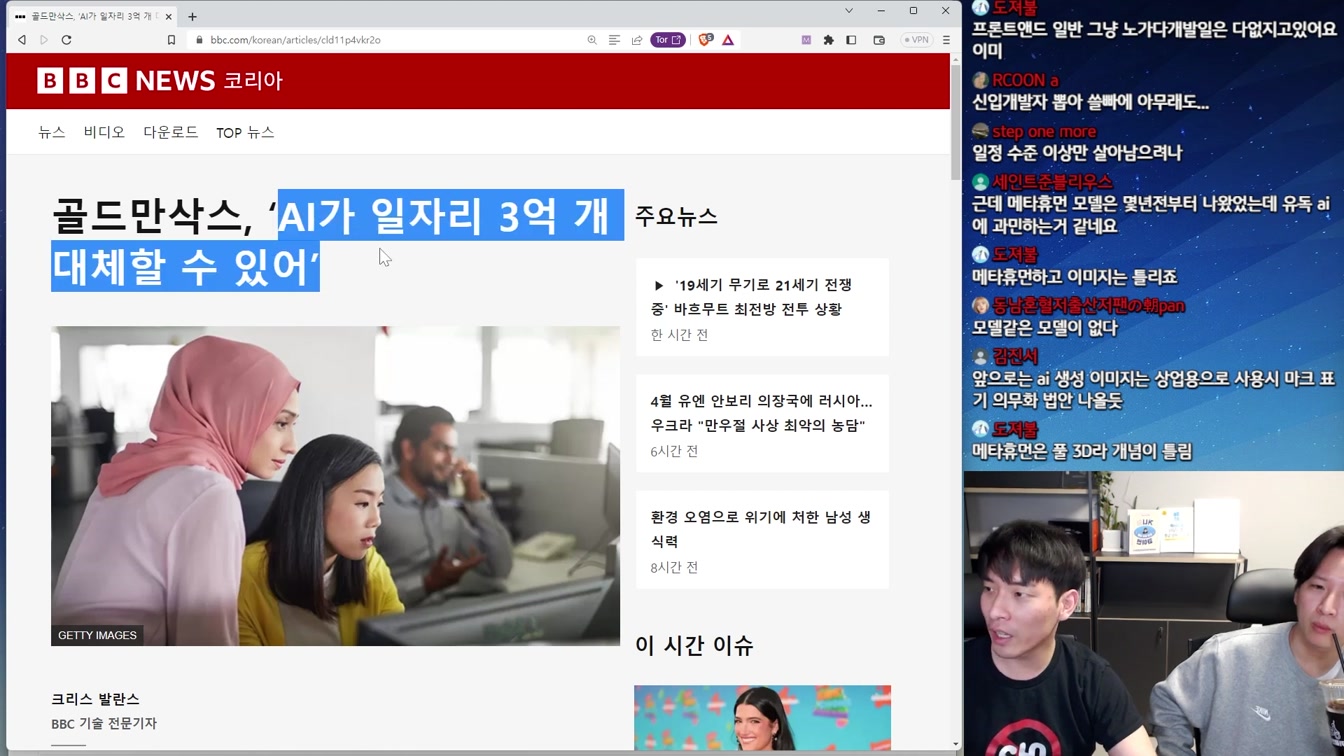Click '8시간 전' timestamp
Viewport: 1344px width, 756px height.
click(x=674, y=567)
